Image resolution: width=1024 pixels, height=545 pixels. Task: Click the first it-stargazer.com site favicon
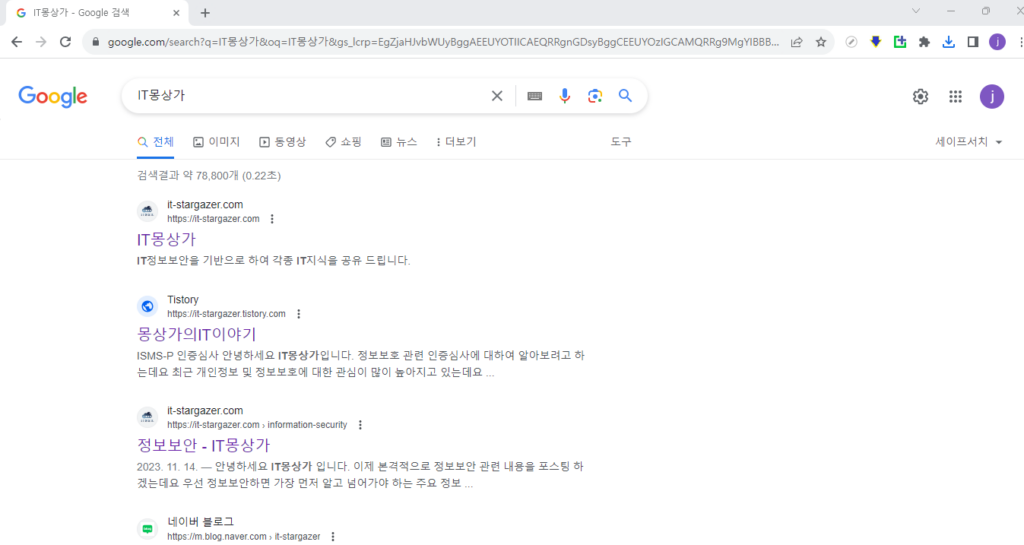(x=148, y=211)
